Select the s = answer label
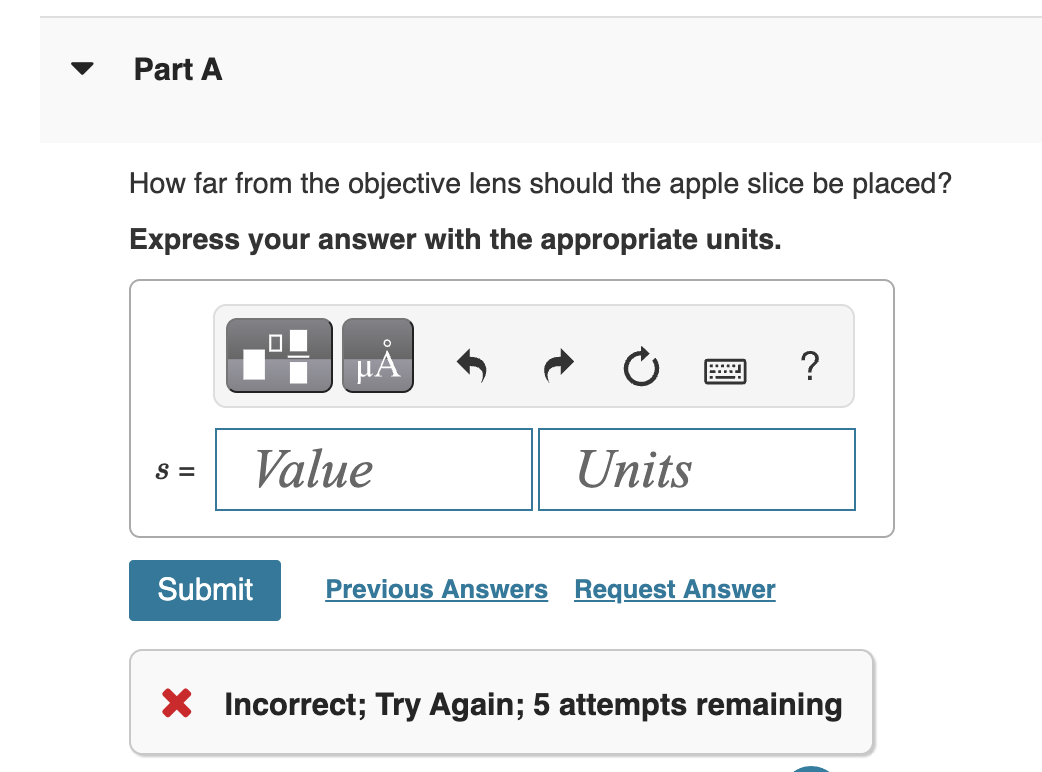Viewport: 1042px width, 772px height. 174,469
